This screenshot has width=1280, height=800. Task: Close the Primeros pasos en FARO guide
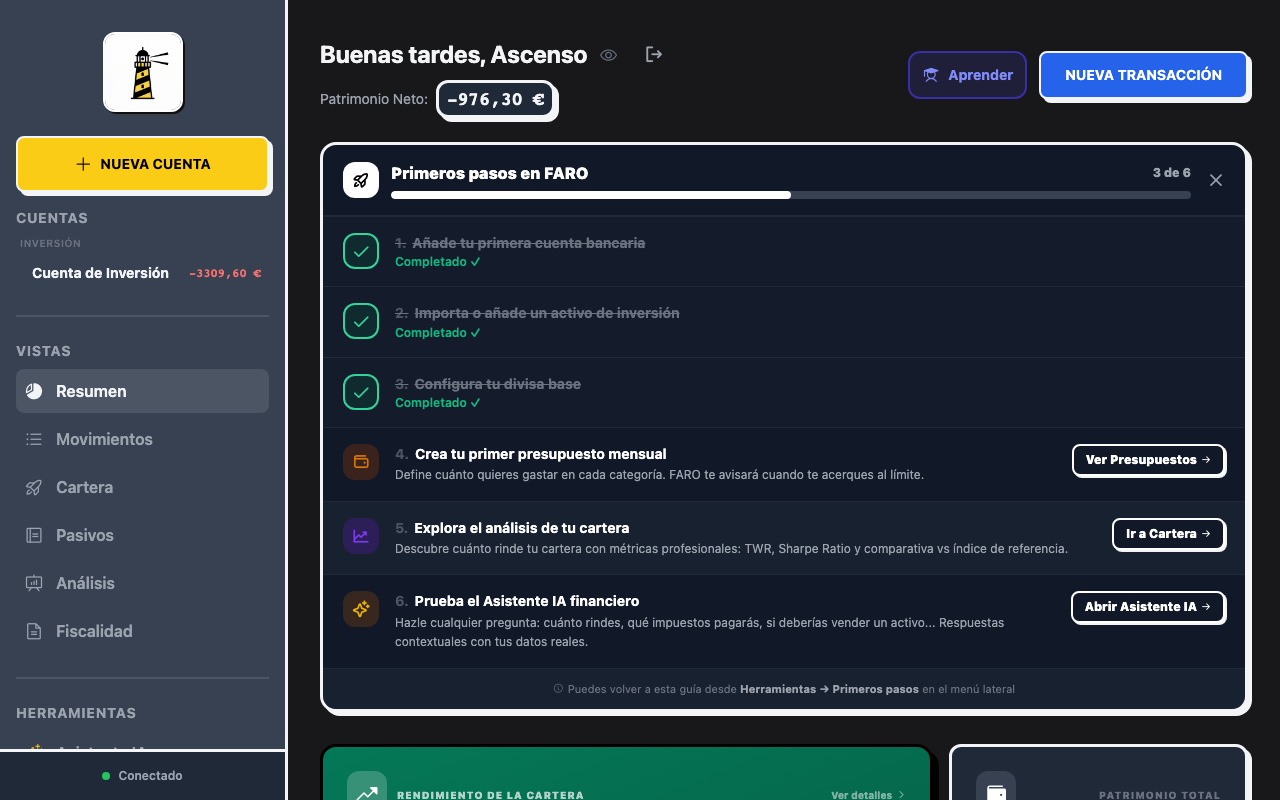click(1216, 180)
